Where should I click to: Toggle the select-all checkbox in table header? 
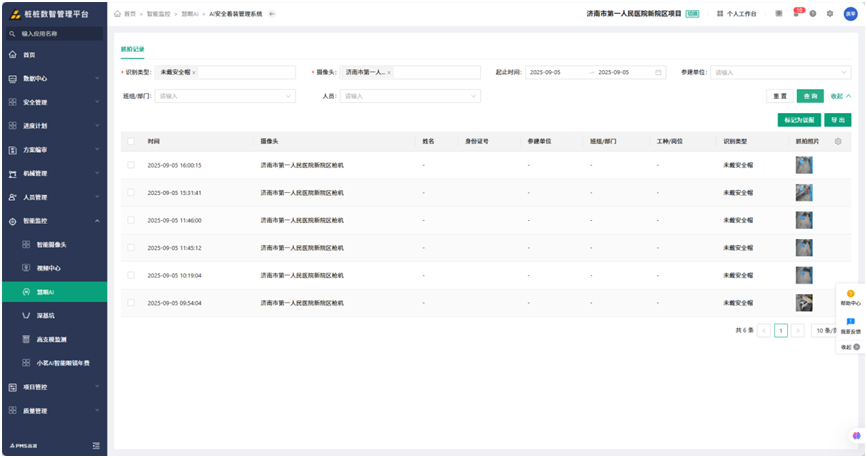coord(130,141)
